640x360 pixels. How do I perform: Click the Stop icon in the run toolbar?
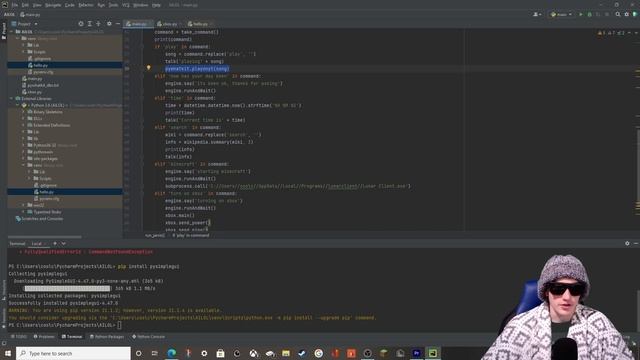click(x=607, y=14)
